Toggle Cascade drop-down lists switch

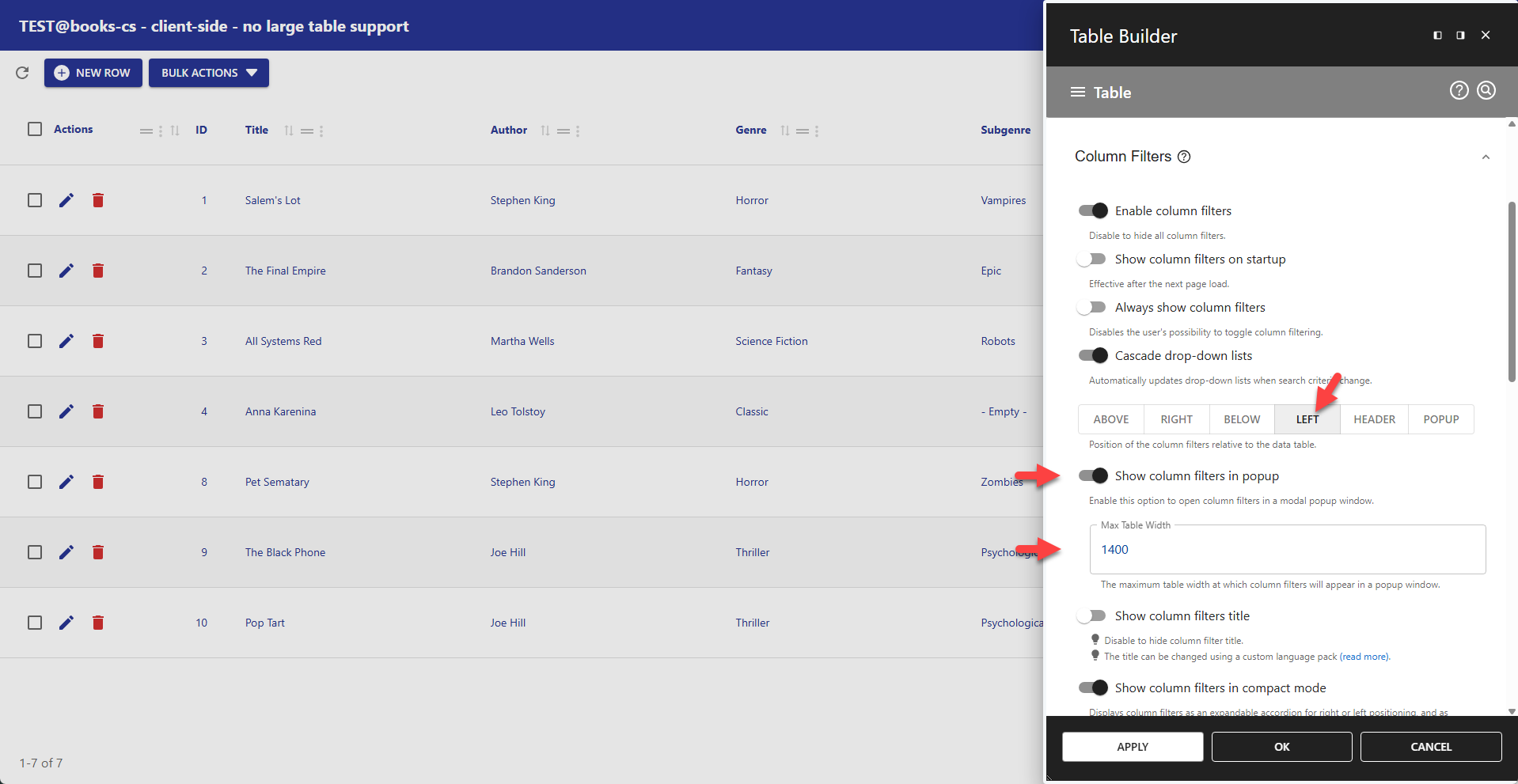1093,355
